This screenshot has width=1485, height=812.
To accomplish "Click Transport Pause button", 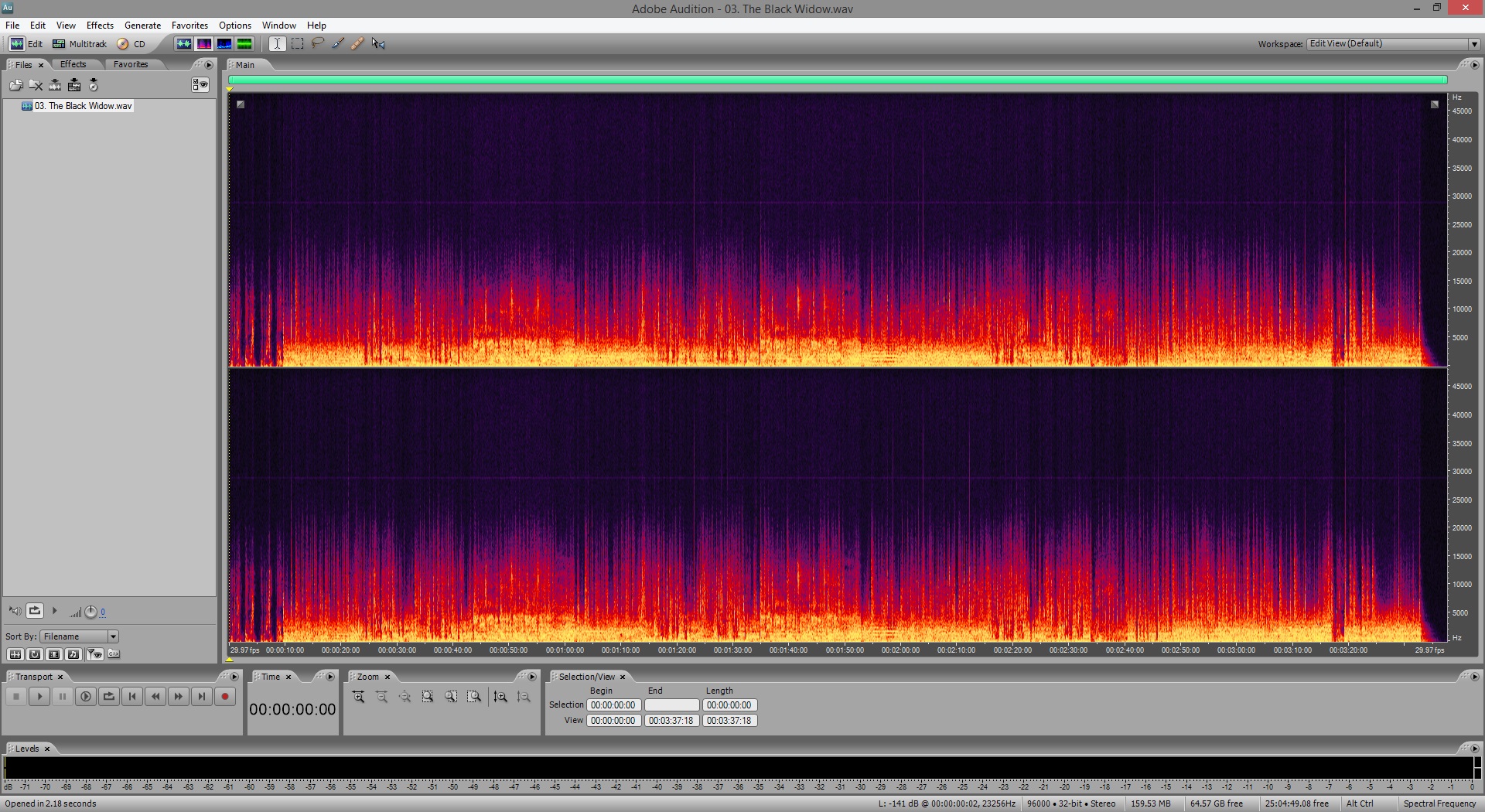I will click(63, 697).
